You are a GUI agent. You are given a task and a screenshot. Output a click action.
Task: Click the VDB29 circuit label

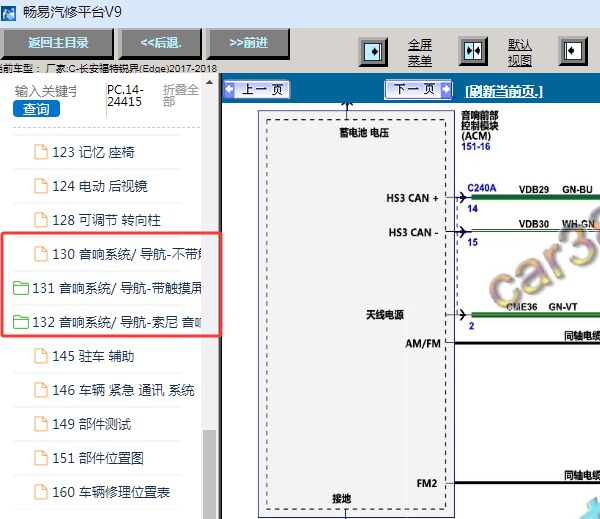tap(534, 189)
